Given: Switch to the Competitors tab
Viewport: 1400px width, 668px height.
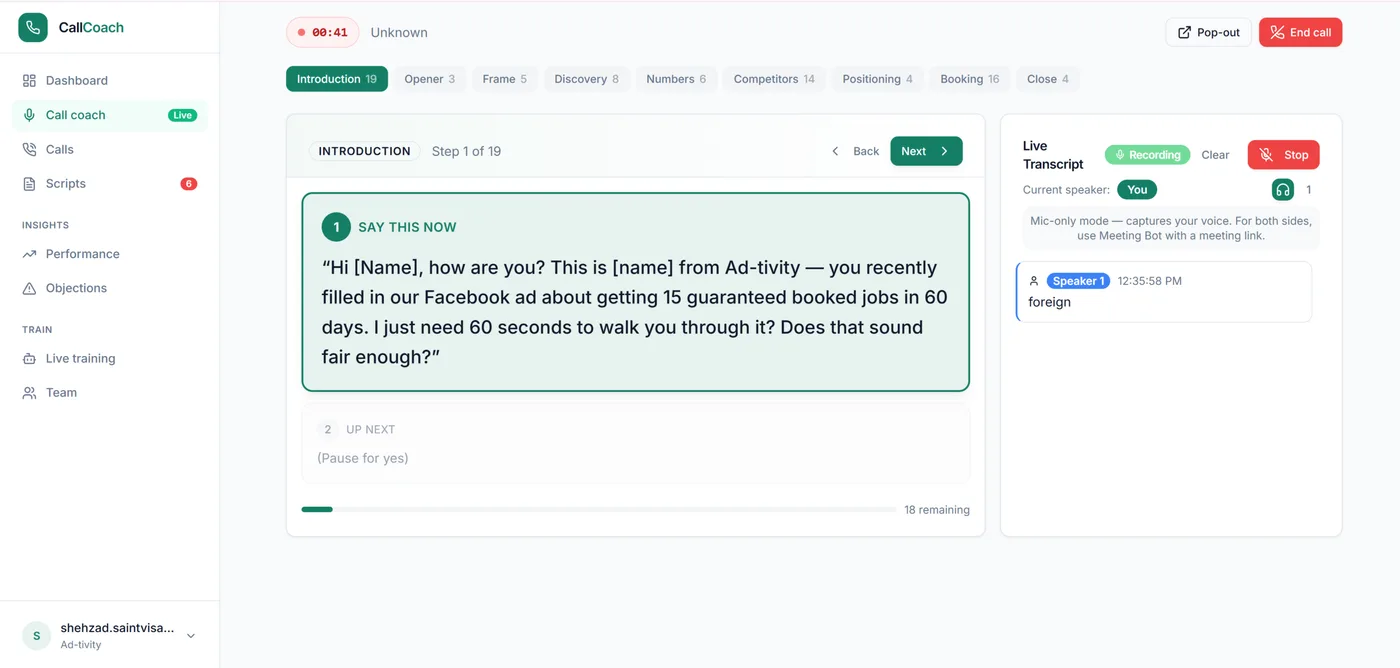Looking at the screenshot, I should (x=774, y=79).
